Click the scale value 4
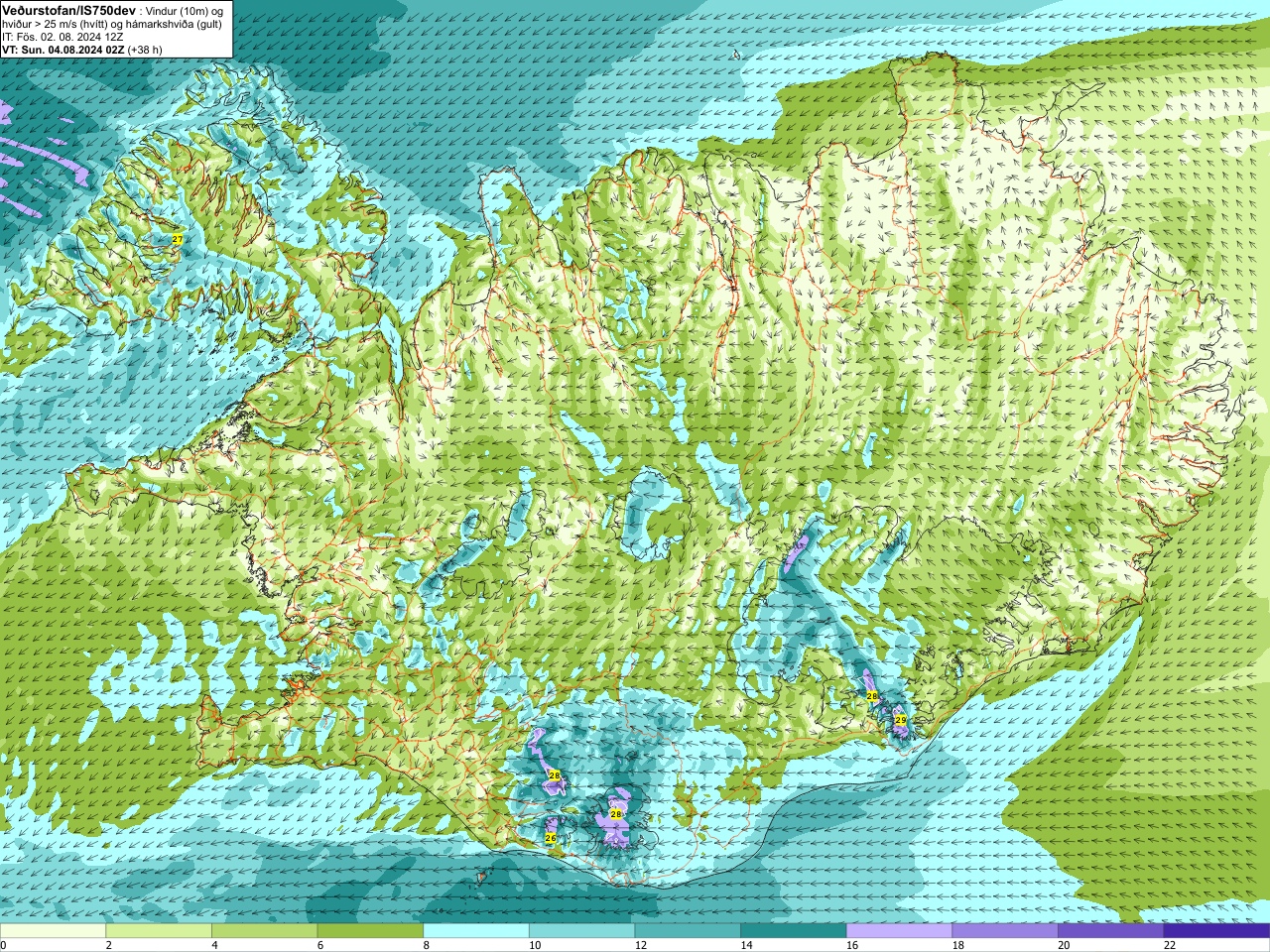Viewport: 1270px width, 952px height. (215, 945)
